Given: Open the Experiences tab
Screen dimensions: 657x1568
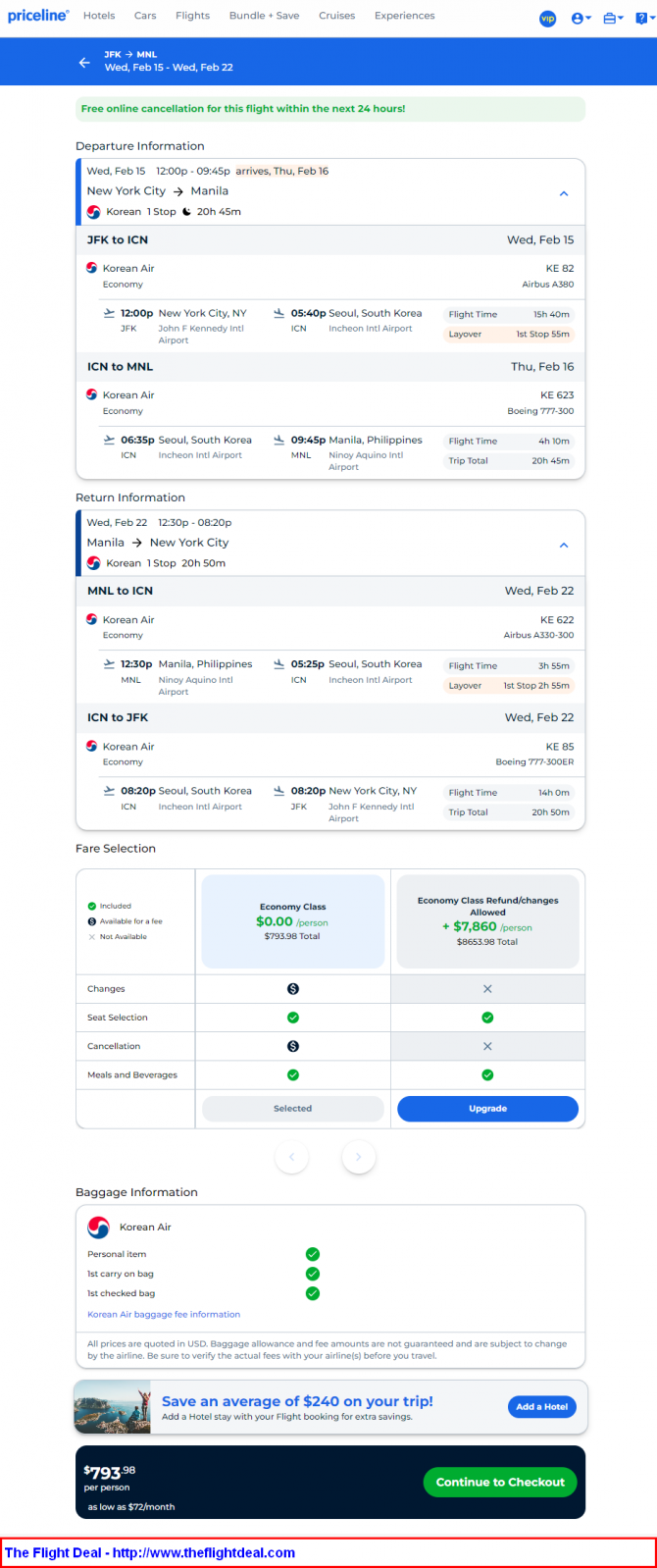Looking at the screenshot, I should pyautogui.click(x=404, y=16).
